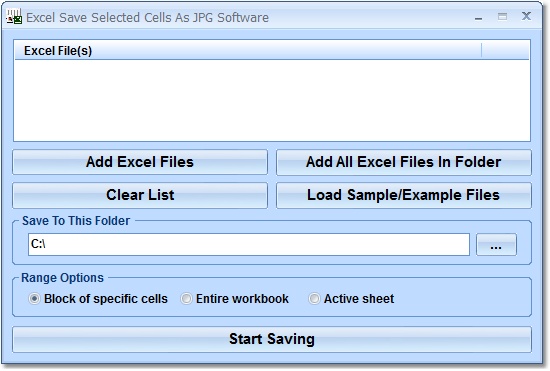Click the Excel File(s) column header
This screenshot has height=371, width=550.
coord(248,50)
